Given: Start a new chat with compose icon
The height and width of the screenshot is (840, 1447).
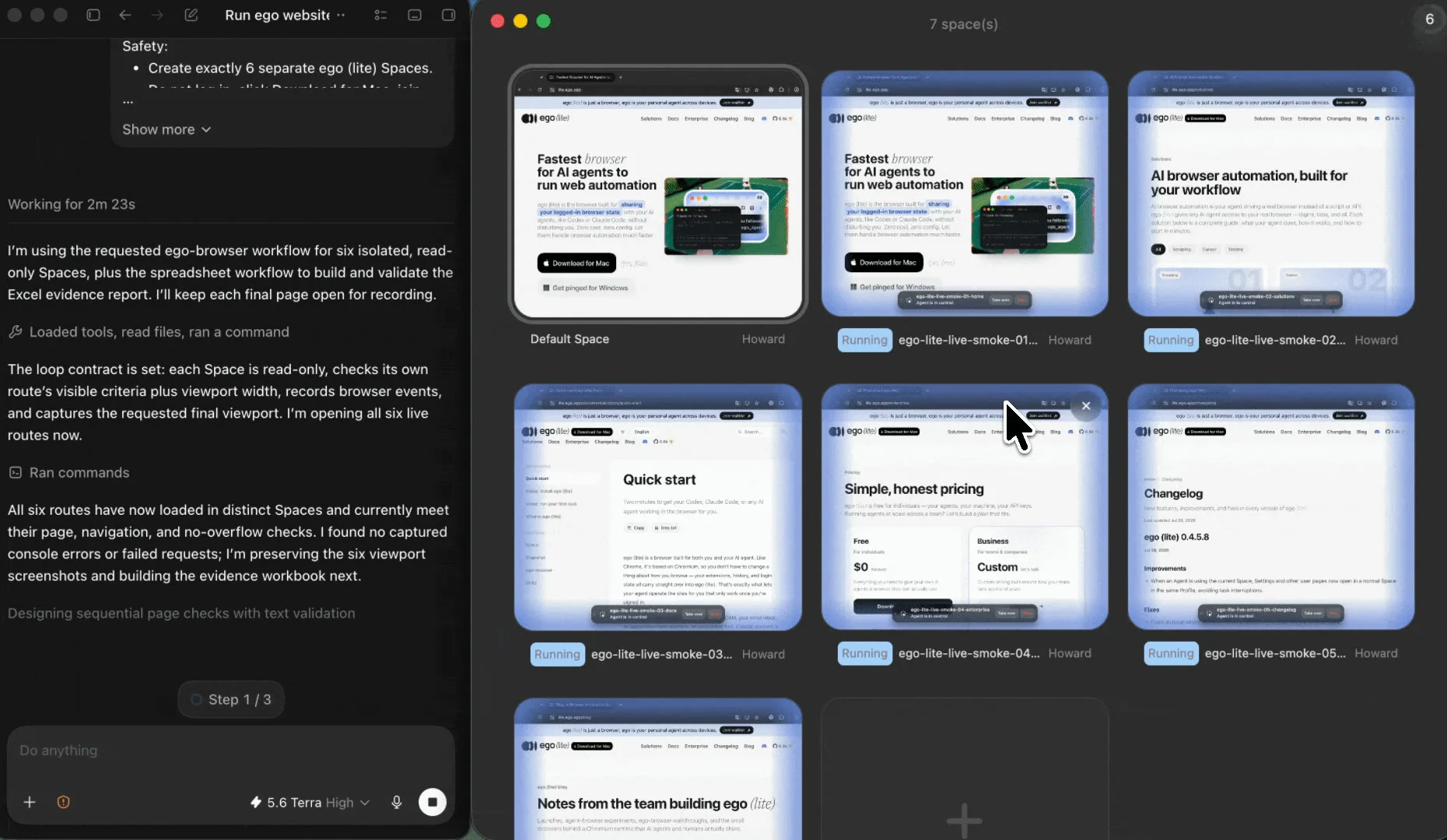Looking at the screenshot, I should click(x=191, y=15).
